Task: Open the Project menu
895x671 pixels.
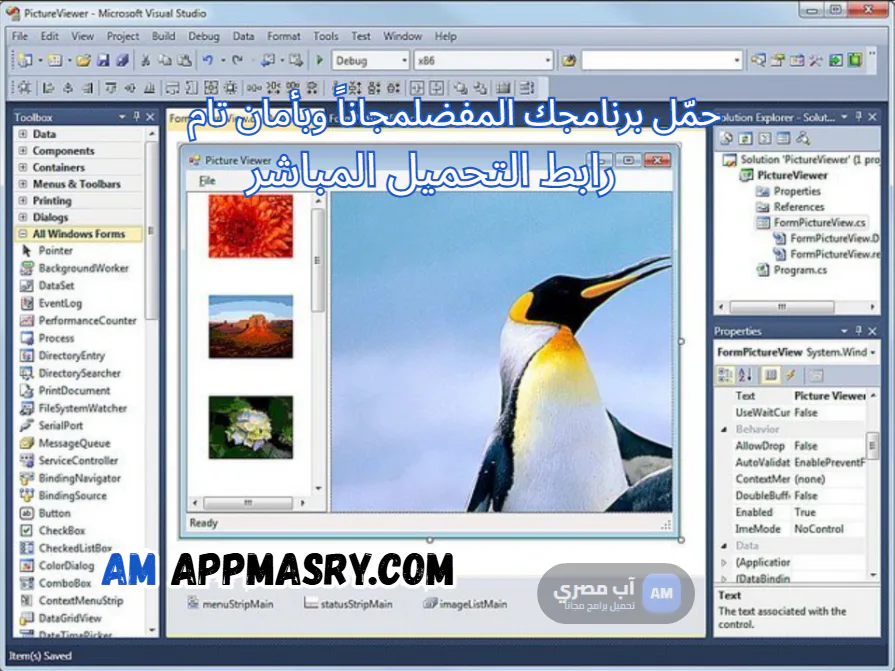Action: 123,36
